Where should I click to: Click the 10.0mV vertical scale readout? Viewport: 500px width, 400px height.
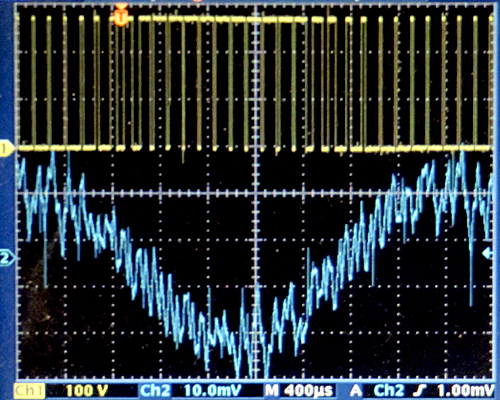coord(213,390)
